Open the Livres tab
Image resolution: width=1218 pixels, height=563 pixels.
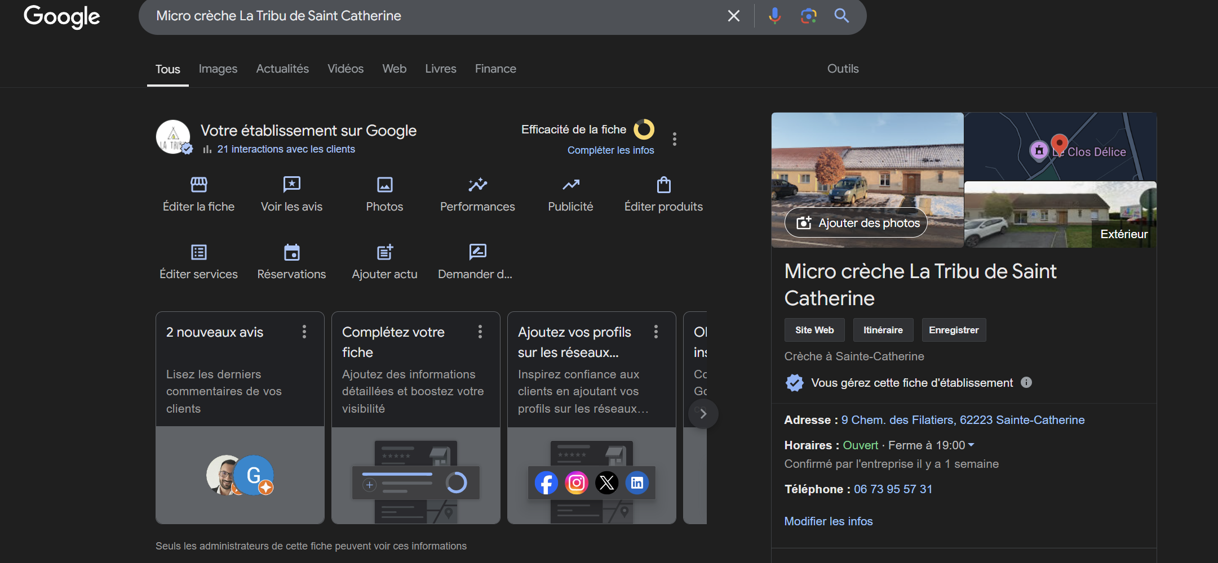[440, 69]
